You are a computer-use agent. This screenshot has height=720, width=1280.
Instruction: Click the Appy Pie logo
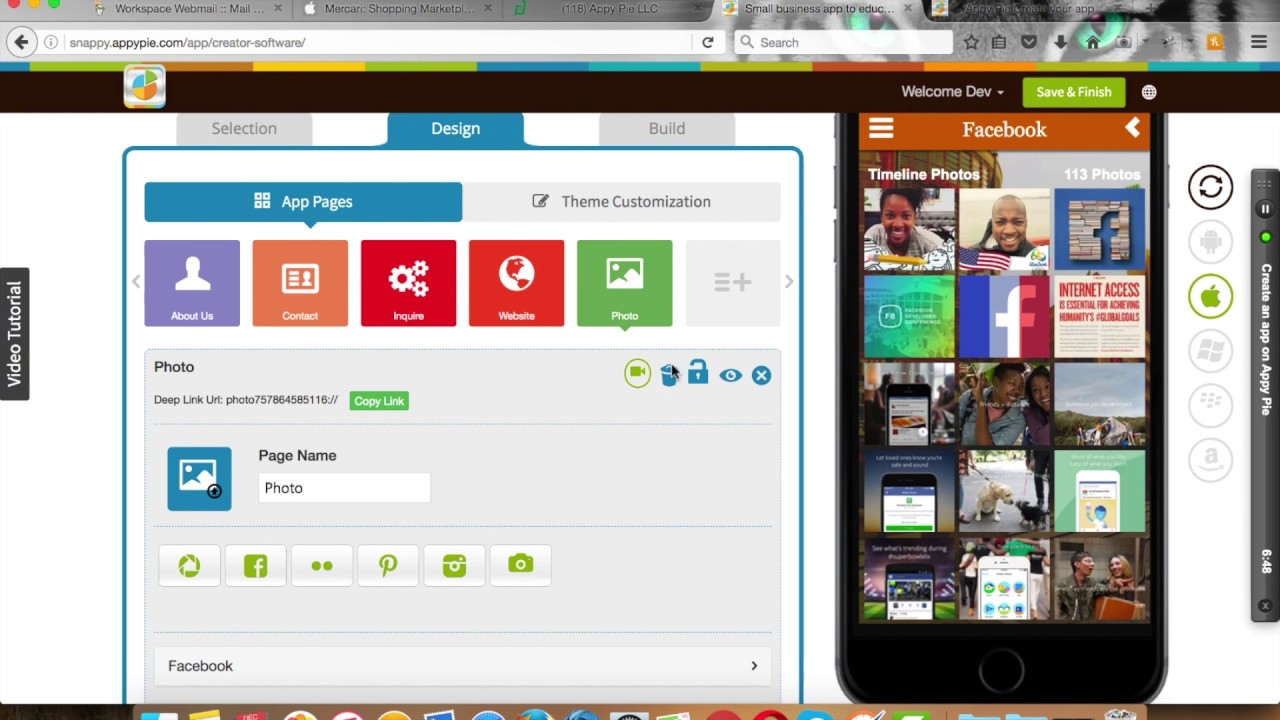pos(145,87)
